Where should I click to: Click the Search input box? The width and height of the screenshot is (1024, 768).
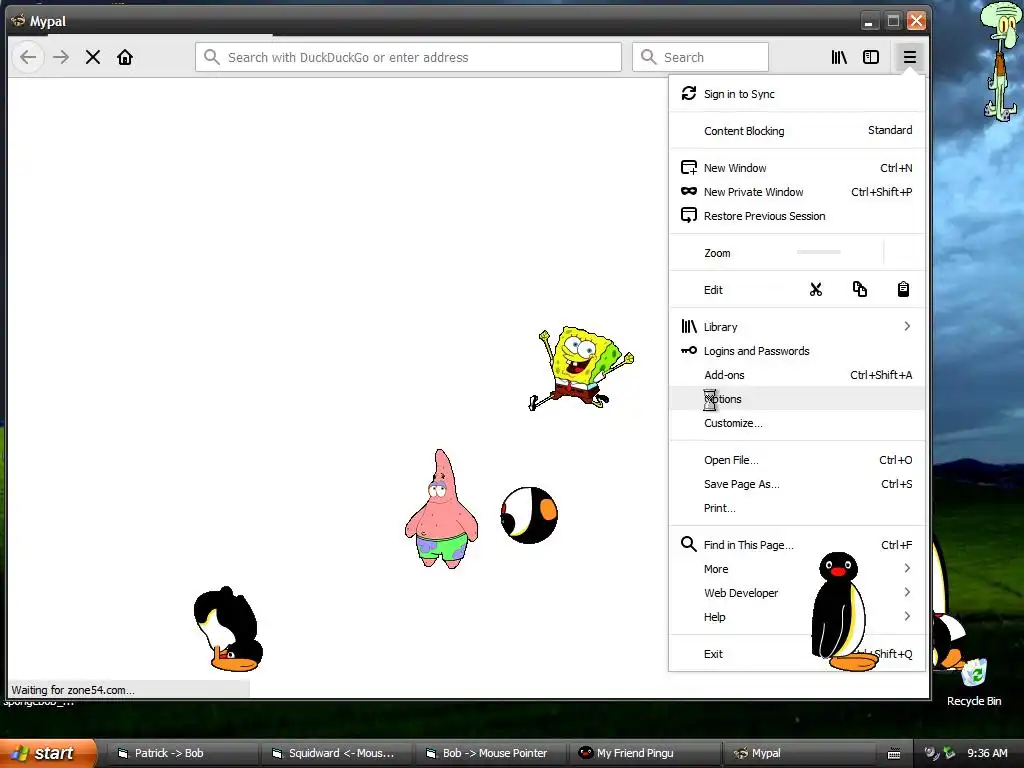700,57
